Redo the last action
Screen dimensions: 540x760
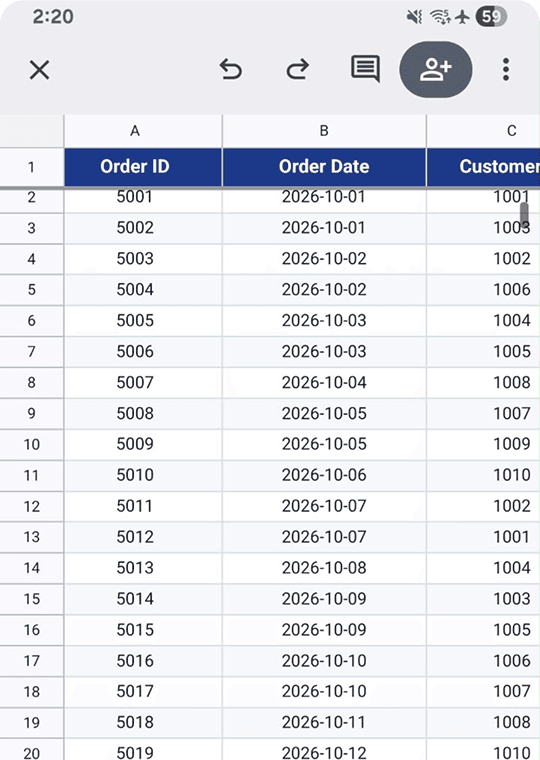coord(298,69)
